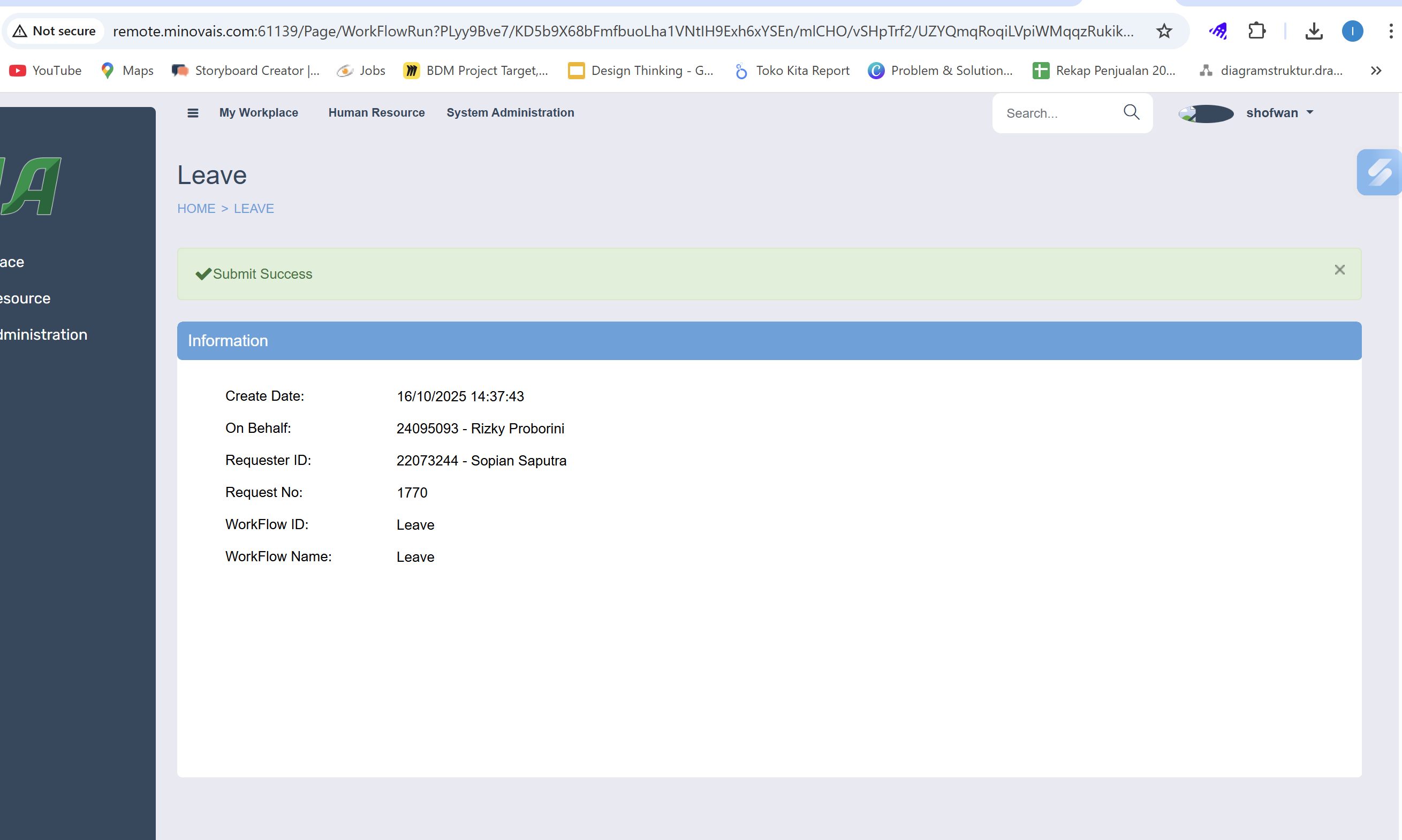
Task: Bookmark this page with star icon
Action: tap(1164, 31)
